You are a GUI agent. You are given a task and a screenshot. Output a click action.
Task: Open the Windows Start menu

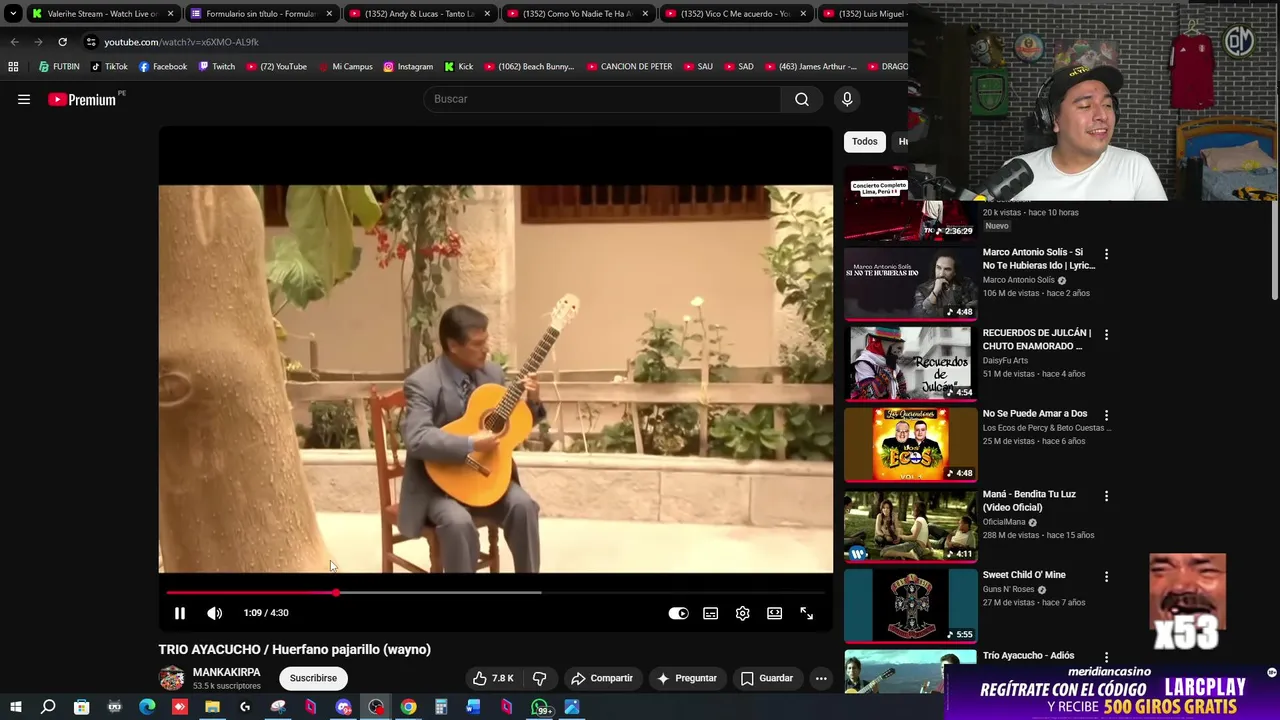click(15, 707)
